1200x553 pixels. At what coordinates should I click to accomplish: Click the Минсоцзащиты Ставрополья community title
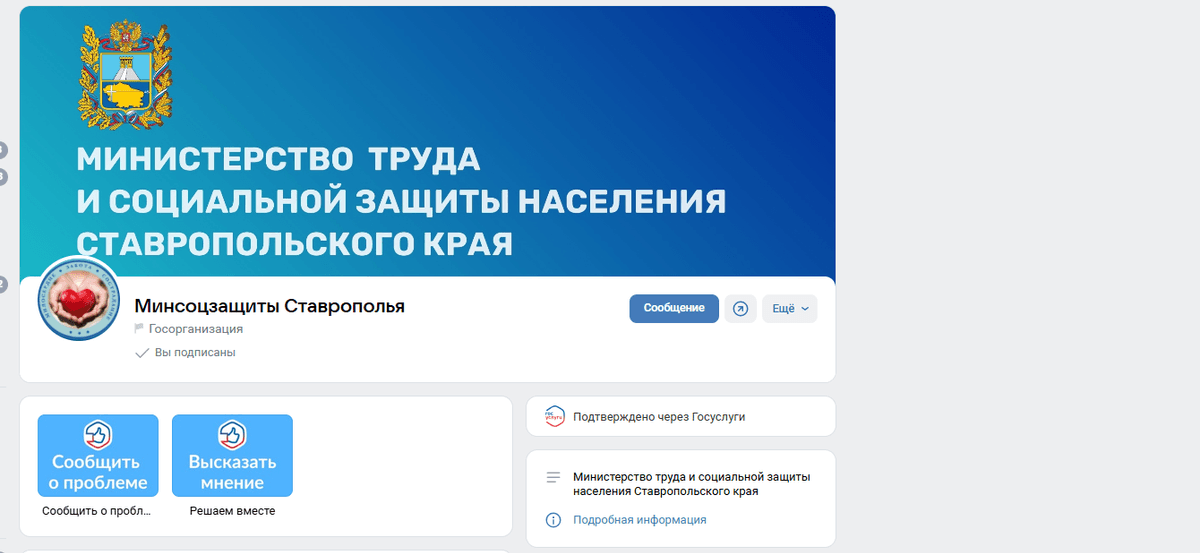point(269,306)
